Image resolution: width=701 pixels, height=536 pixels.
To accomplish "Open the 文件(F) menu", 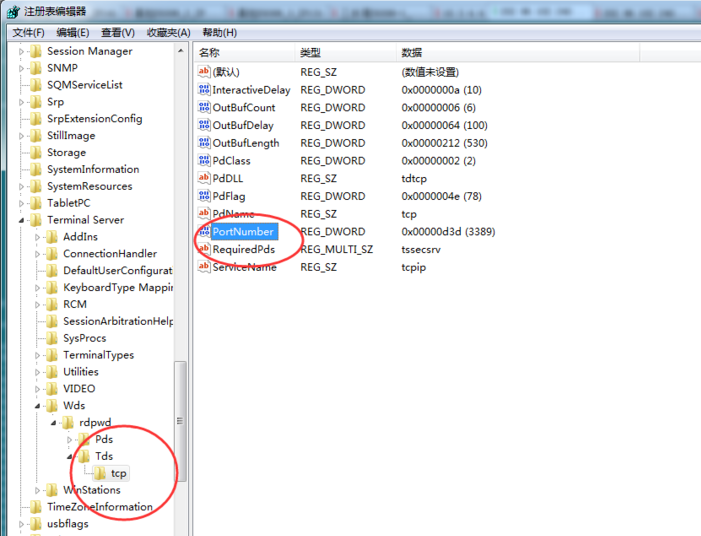I will pyautogui.click(x=28, y=32).
